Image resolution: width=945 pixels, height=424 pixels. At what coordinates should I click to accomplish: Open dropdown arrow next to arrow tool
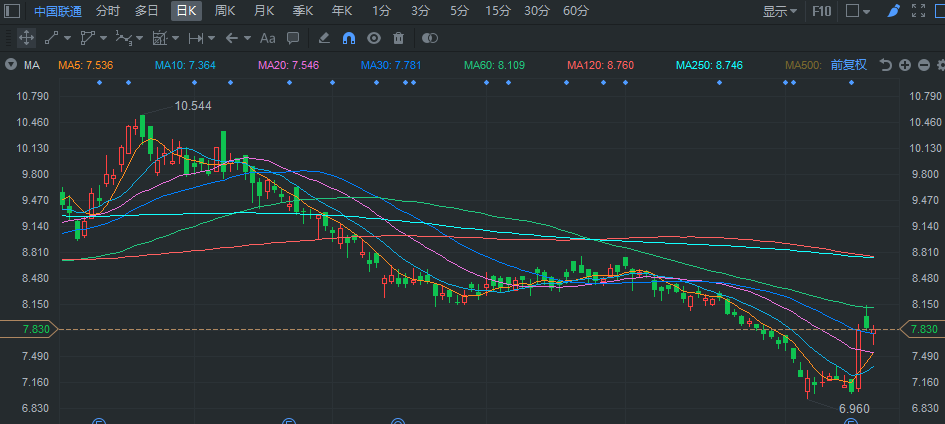[247, 39]
